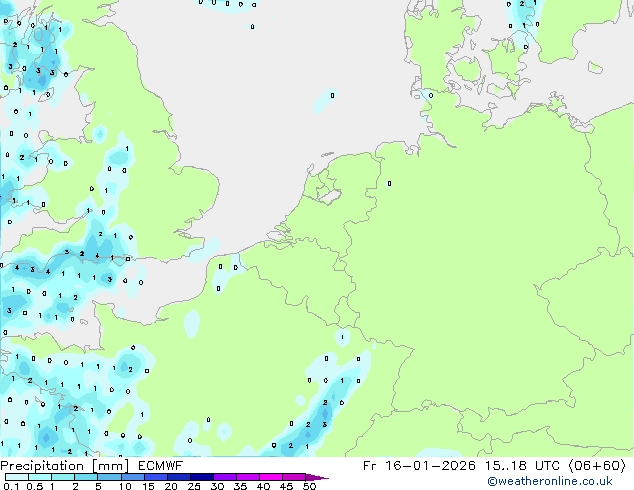Click the 0.5–1 mm legend color swatch
The height and width of the screenshot is (490, 634).
pyautogui.click(x=40, y=477)
